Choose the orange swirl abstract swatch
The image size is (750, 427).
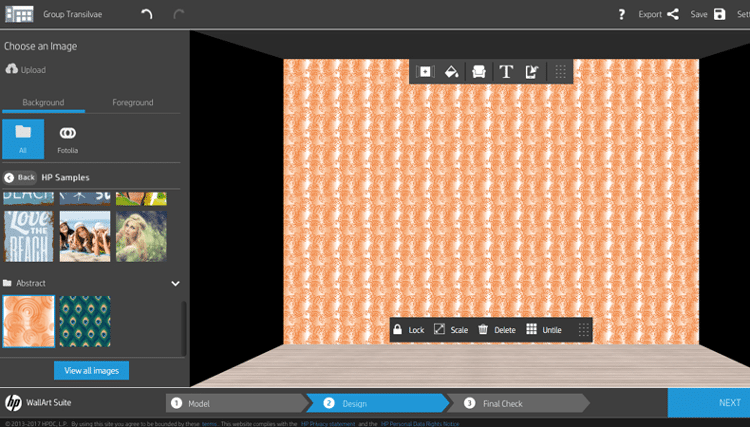pos(29,321)
